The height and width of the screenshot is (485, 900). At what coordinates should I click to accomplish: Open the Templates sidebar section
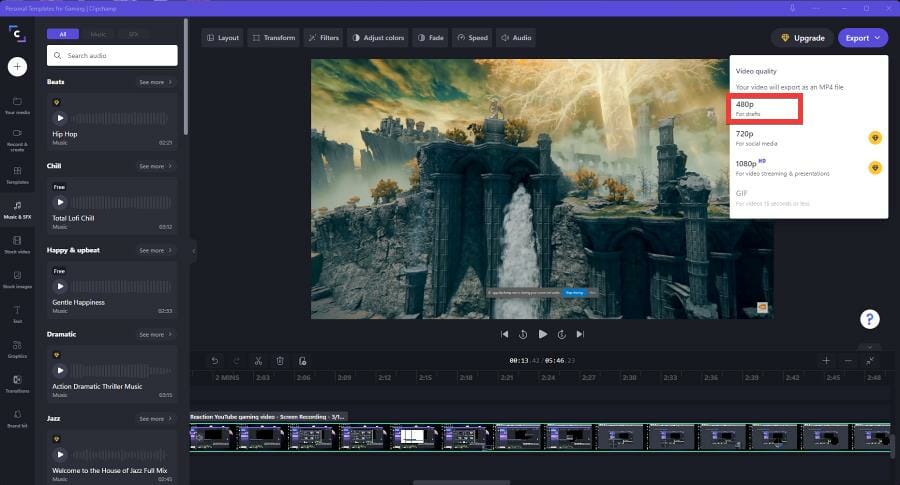click(x=17, y=175)
